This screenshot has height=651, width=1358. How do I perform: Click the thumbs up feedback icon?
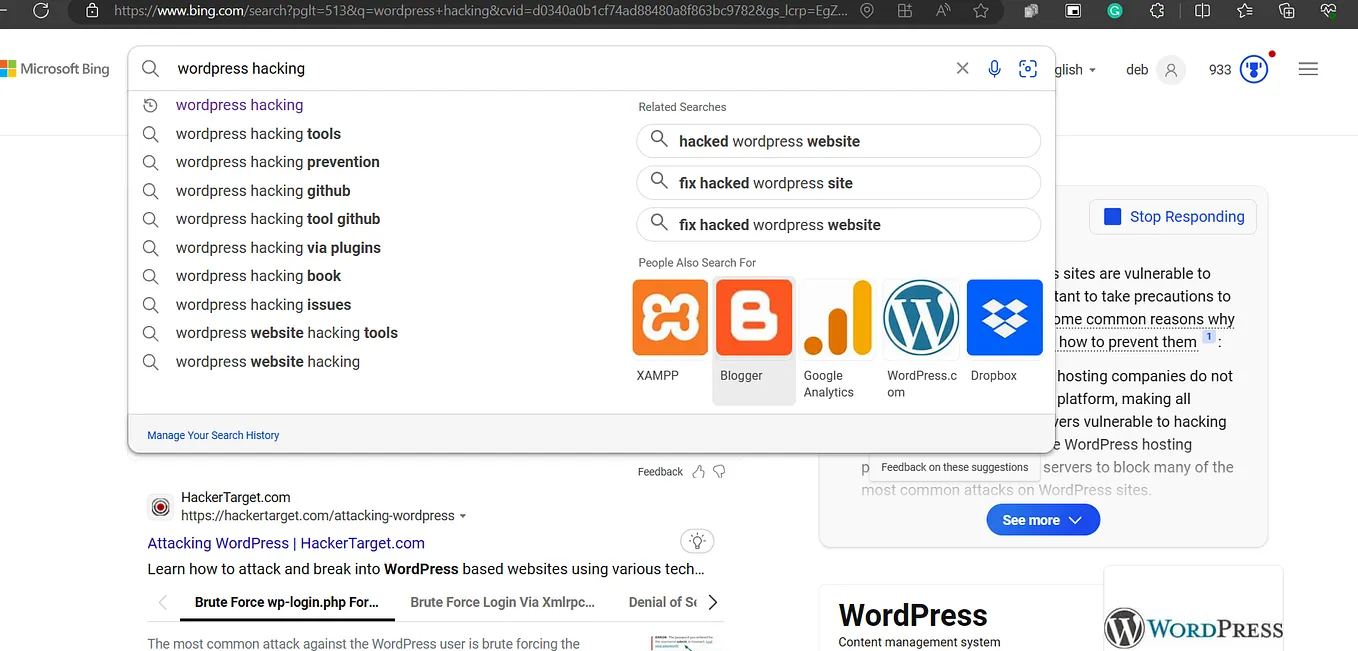699,472
